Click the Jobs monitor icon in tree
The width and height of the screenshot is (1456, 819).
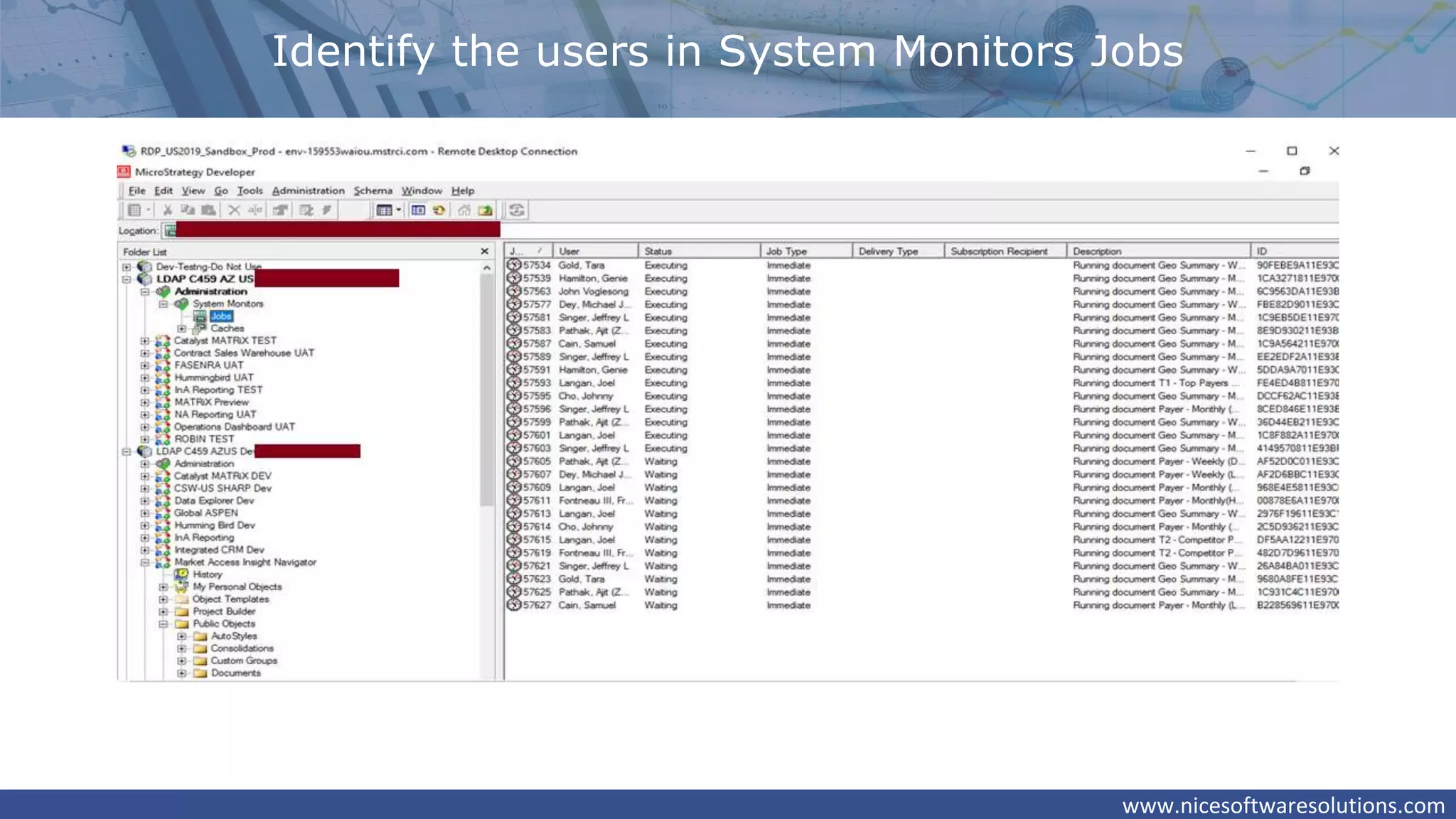pyautogui.click(x=200, y=316)
